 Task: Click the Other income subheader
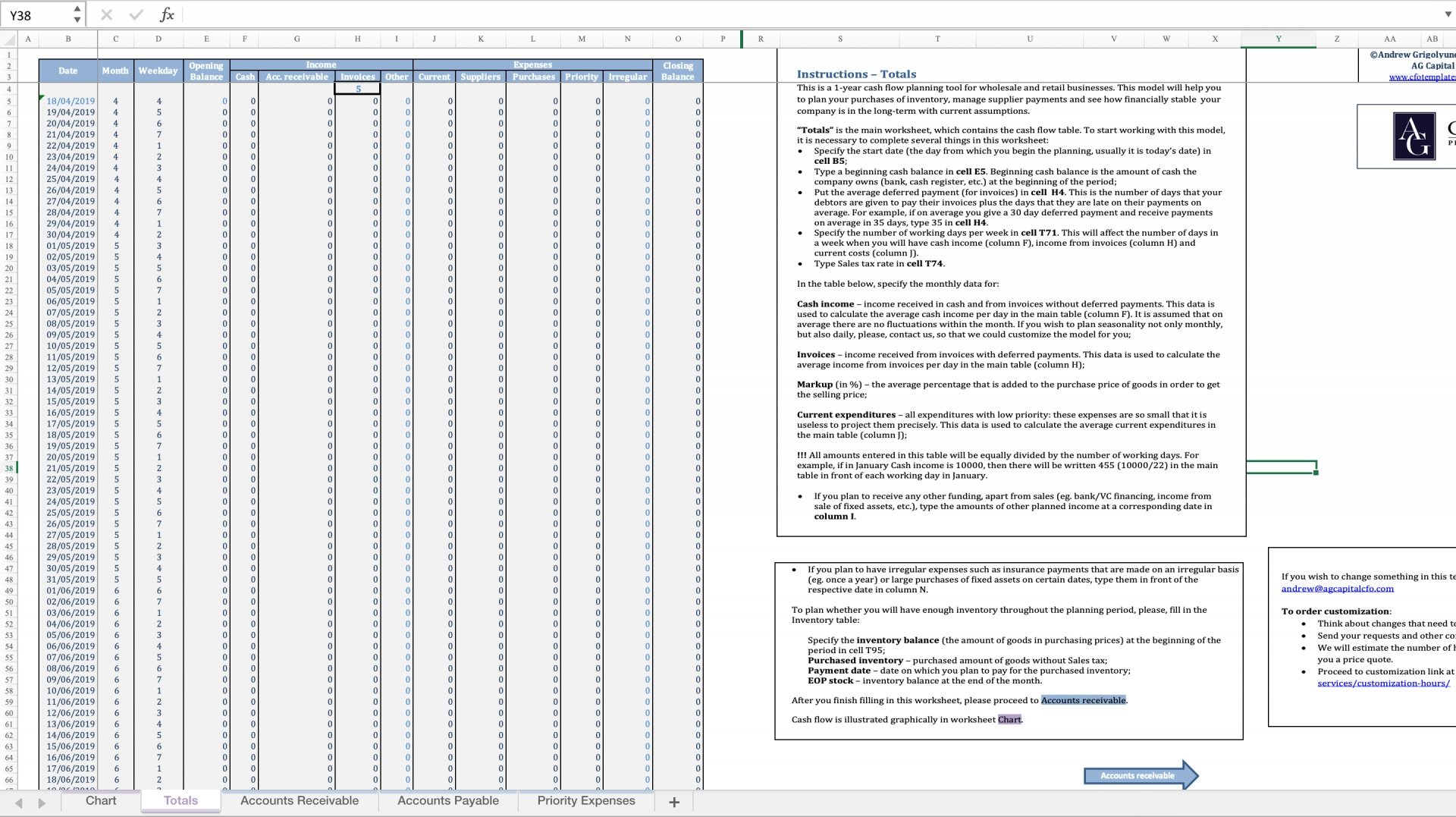pos(396,77)
